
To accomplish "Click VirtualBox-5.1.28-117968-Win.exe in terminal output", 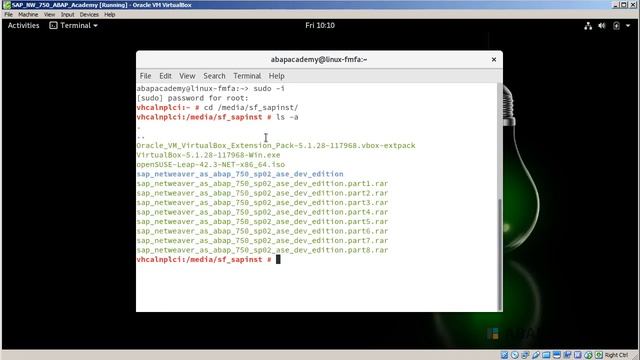I will coord(208,155).
